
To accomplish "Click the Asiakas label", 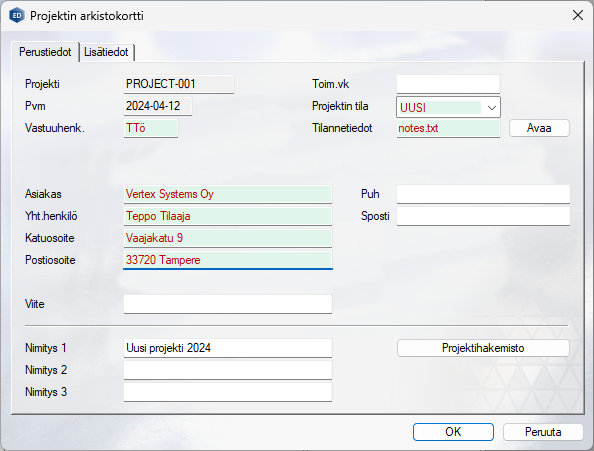I will (x=43, y=194).
